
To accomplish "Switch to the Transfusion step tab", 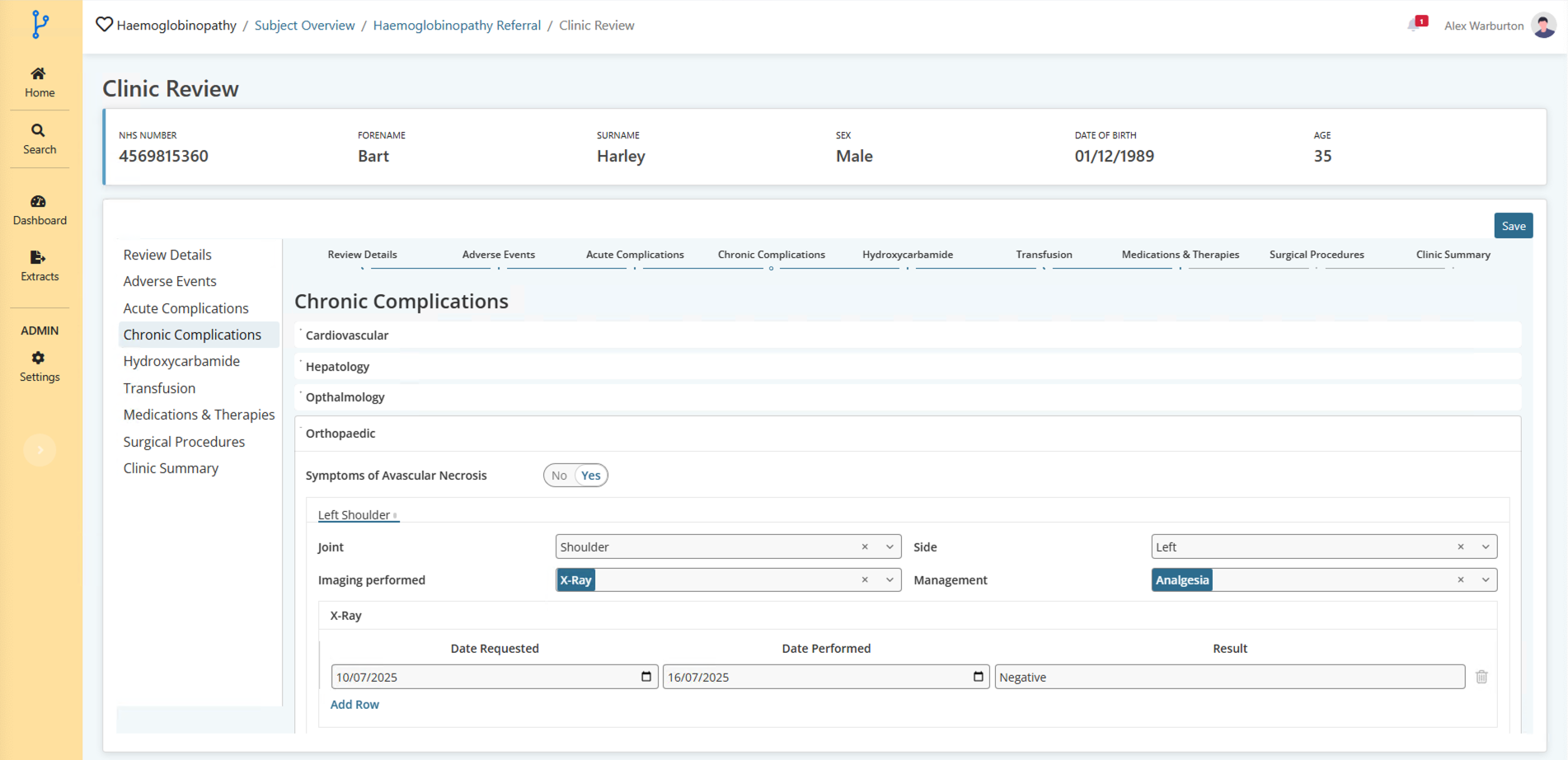I will click(x=1043, y=255).
